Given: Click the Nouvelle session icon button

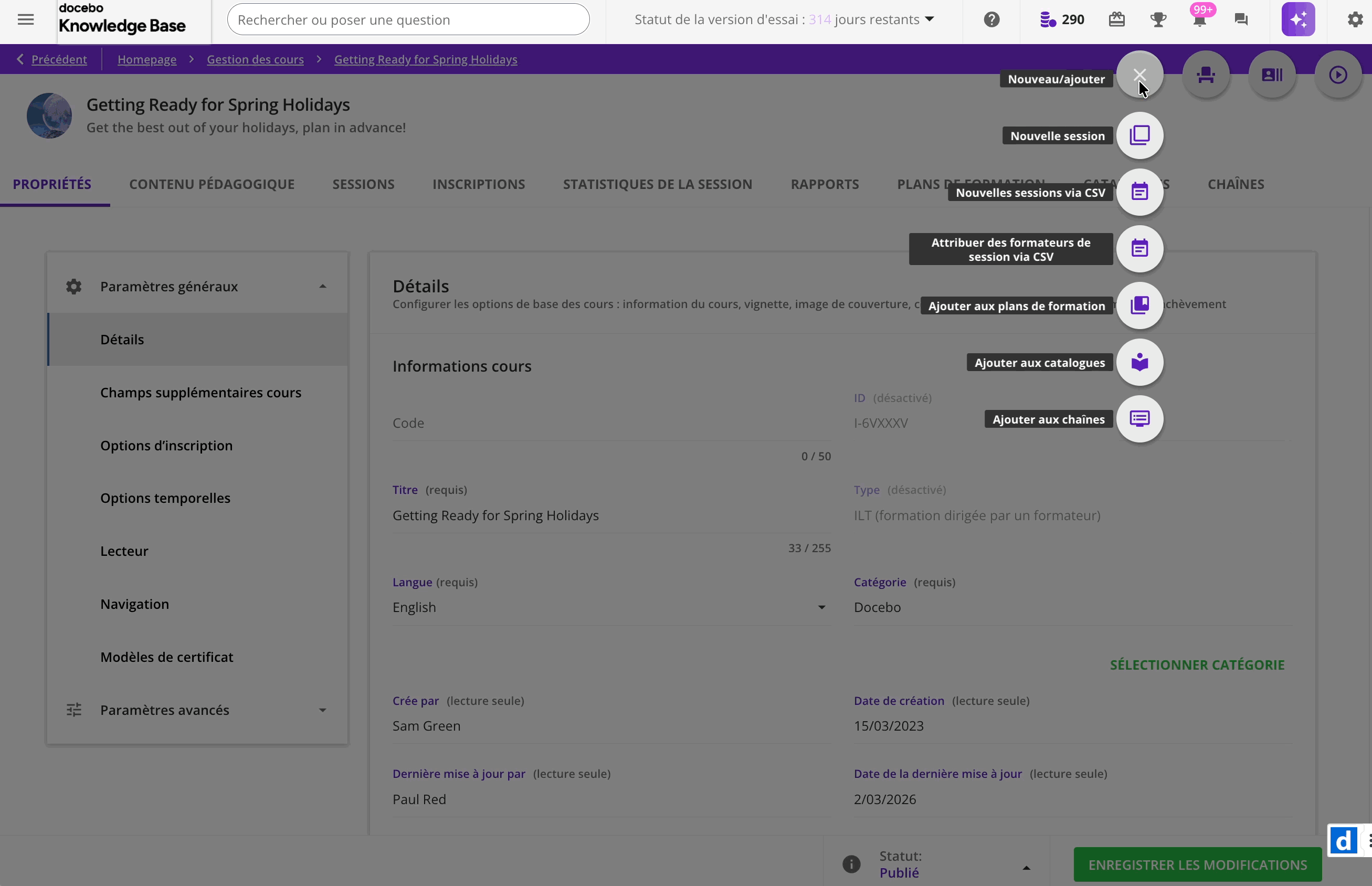Looking at the screenshot, I should (1139, 136).
